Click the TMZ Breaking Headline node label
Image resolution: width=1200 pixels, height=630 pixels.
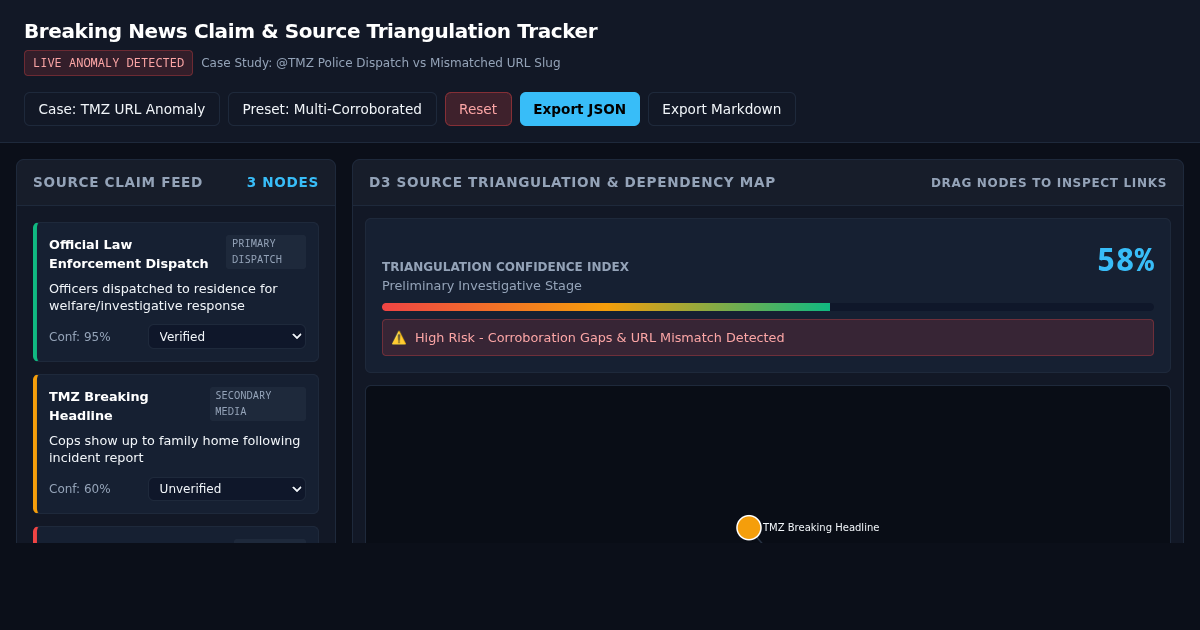coord(821,528)
